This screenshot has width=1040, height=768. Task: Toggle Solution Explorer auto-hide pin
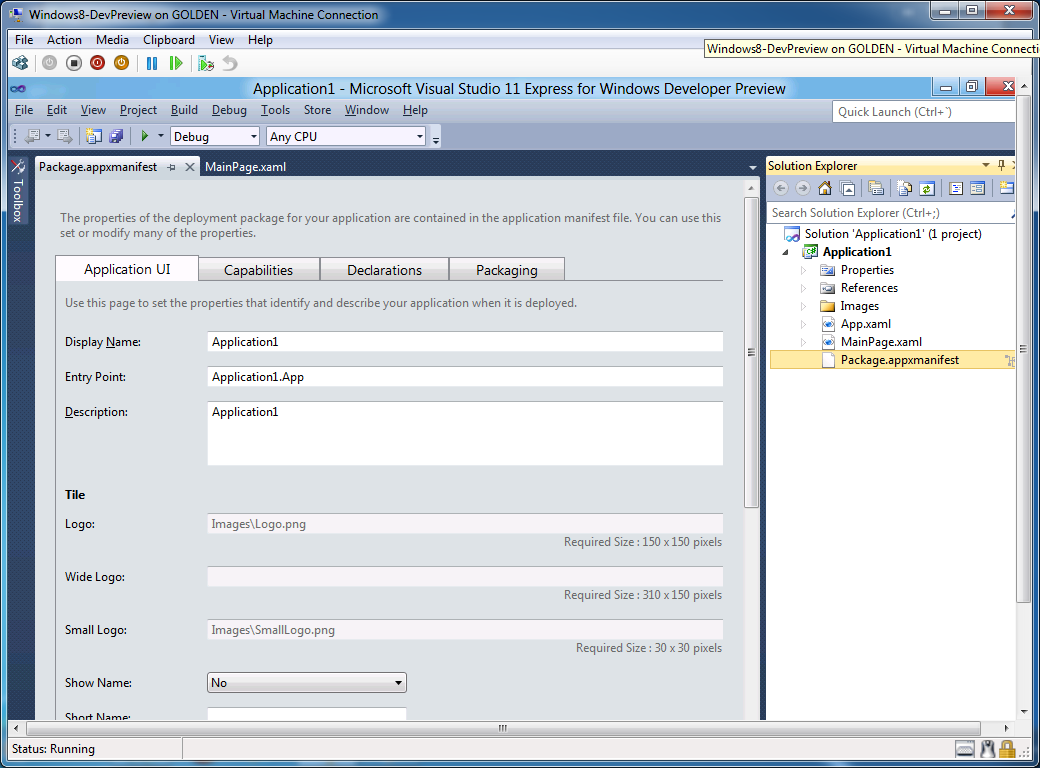click(x=1002, y=165)
